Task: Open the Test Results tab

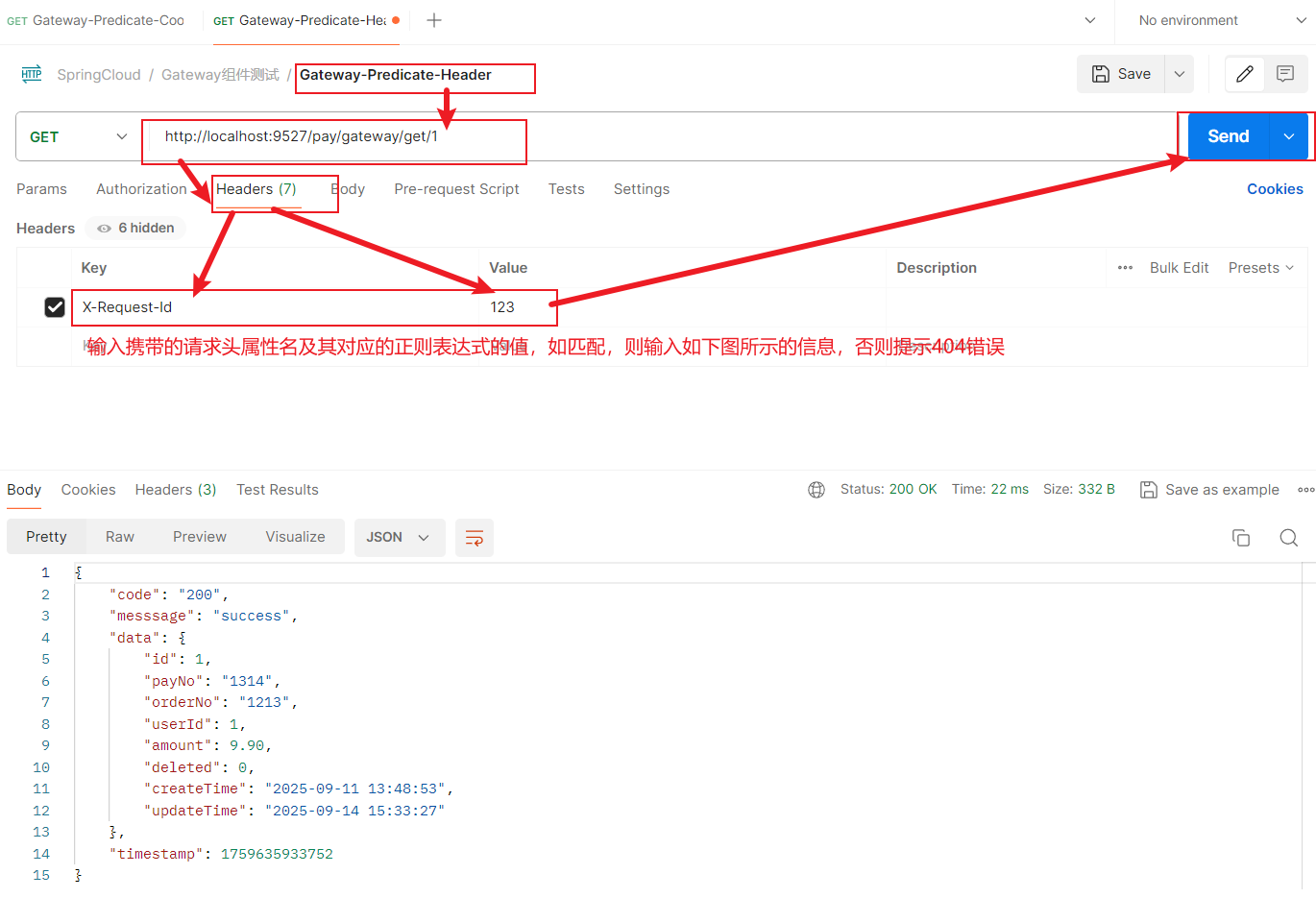Action: pos(278,490)
